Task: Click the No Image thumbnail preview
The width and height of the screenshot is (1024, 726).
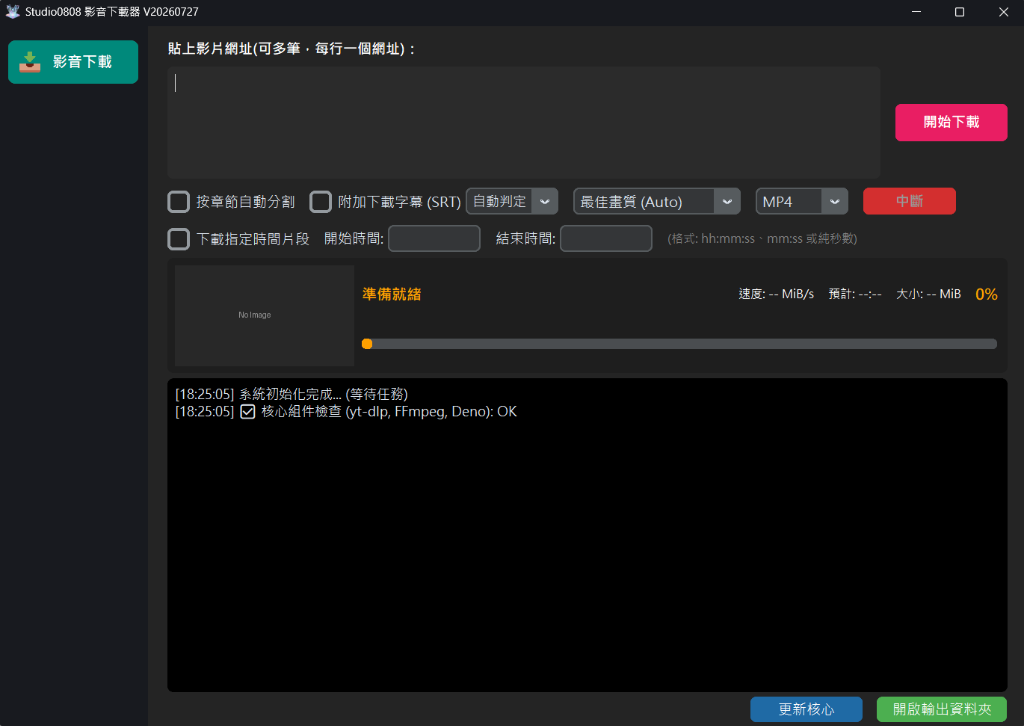Action: (x=264, y=315)
